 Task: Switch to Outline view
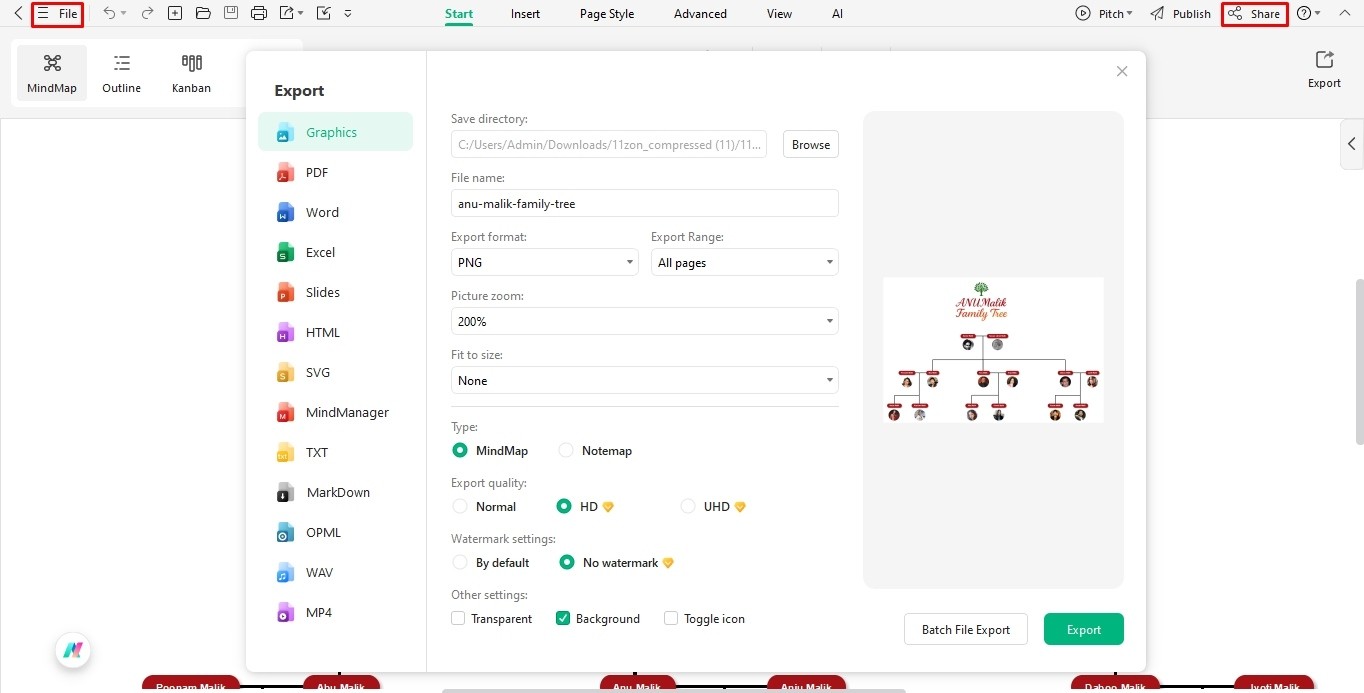coord(121,71)
